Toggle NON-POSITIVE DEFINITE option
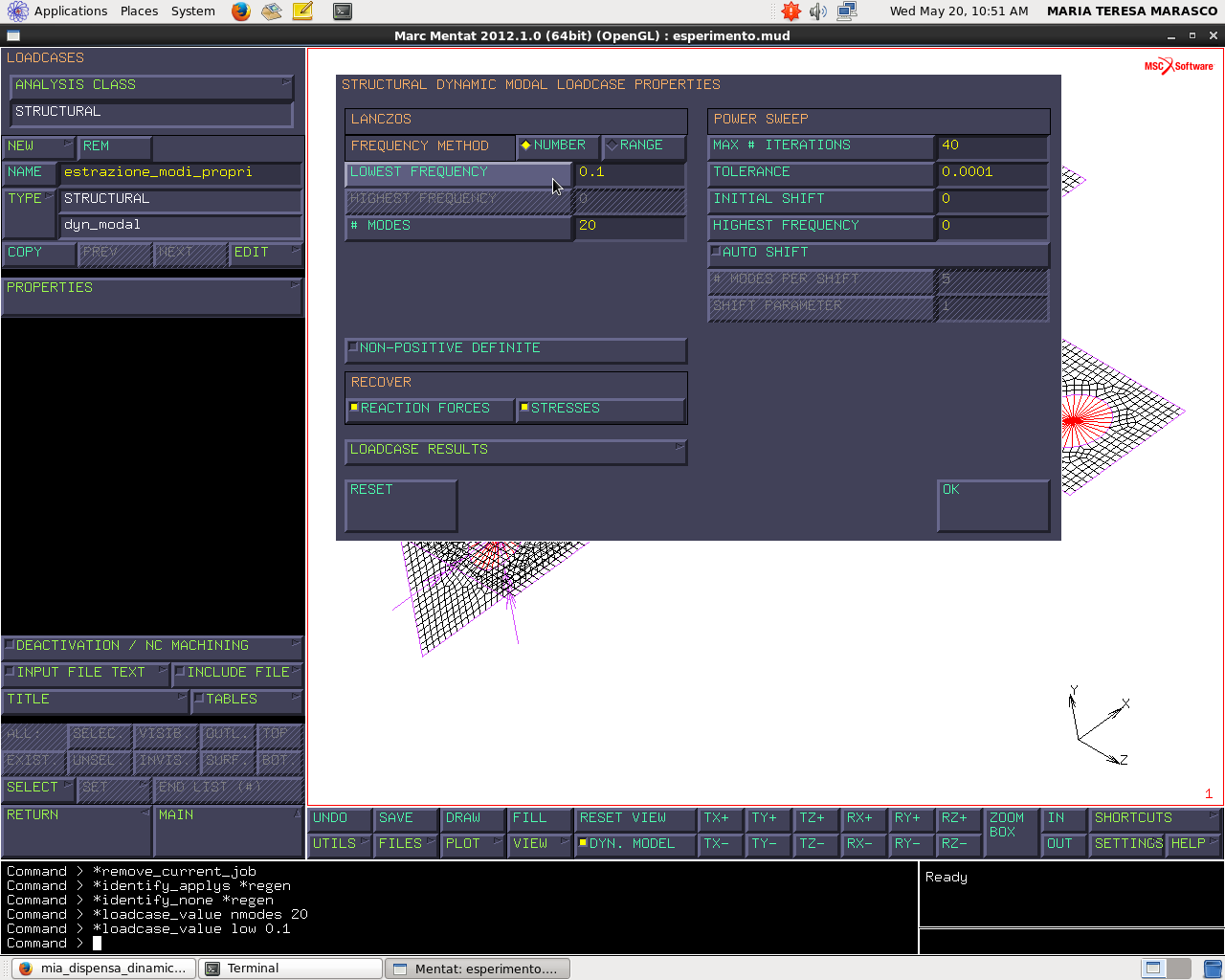This screenshot has height=980, width=1225. (515, 349)
